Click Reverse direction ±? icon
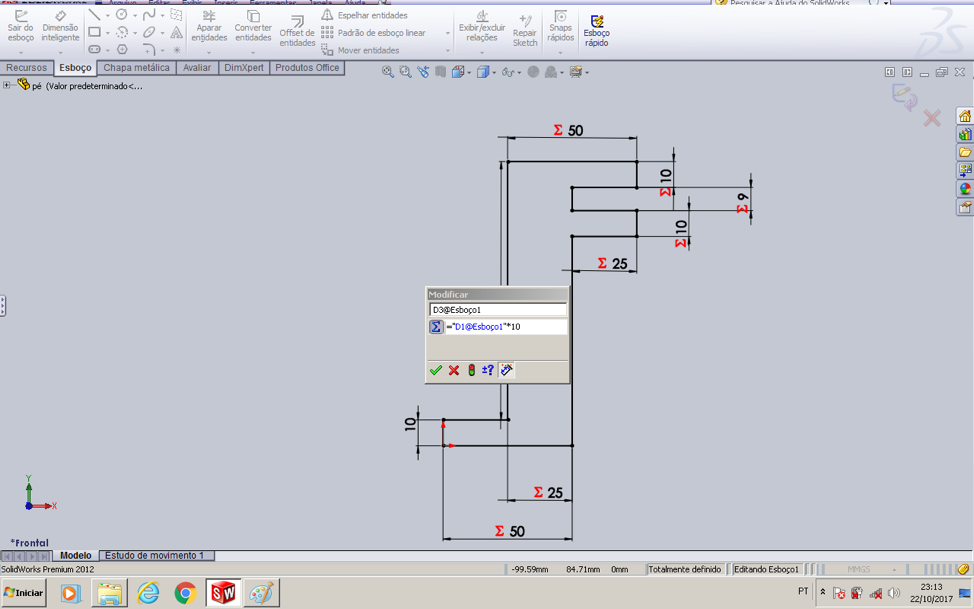Image resolution: width=974 pixels, height=609 pixels. click(488, 370)
